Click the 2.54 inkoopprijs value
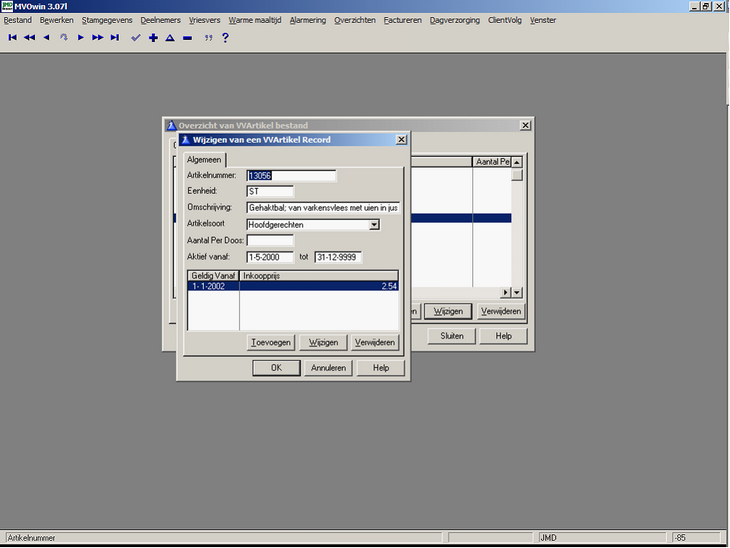 [389, 286]
